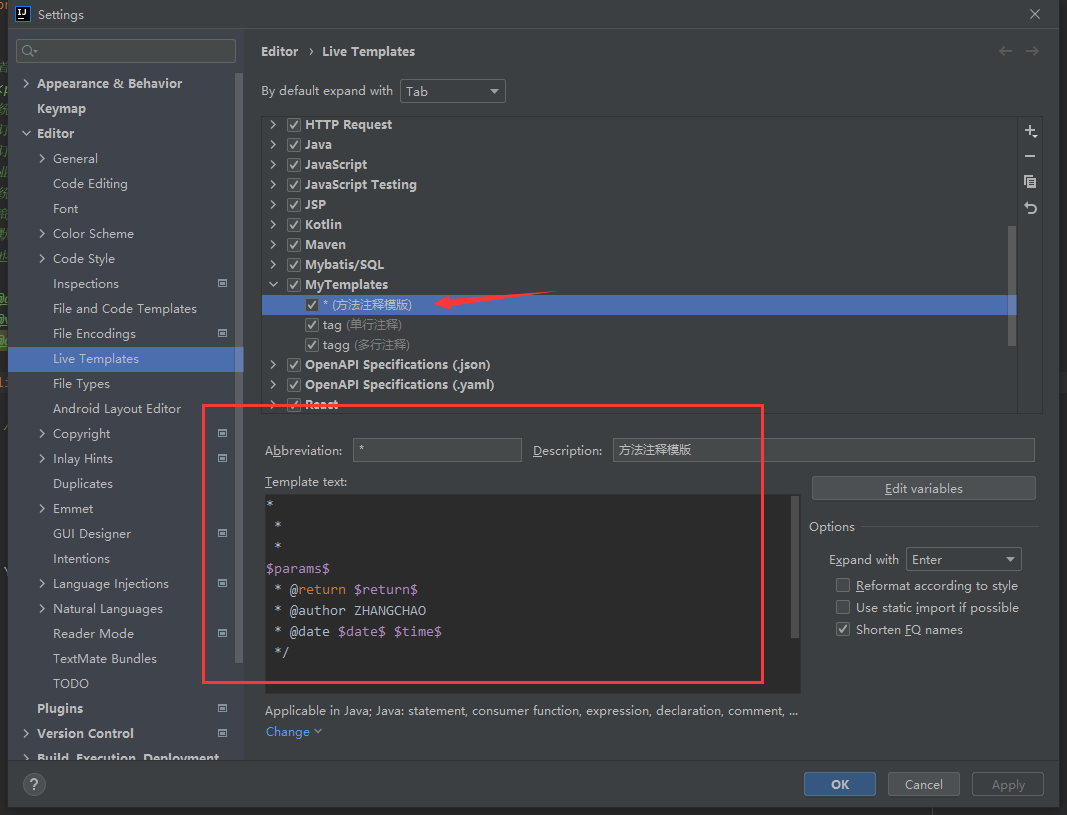Collapse the MyTemplates group
The width and height of the screenshot is (1067, 815).
pyautogui.click(x=274, y=284)
